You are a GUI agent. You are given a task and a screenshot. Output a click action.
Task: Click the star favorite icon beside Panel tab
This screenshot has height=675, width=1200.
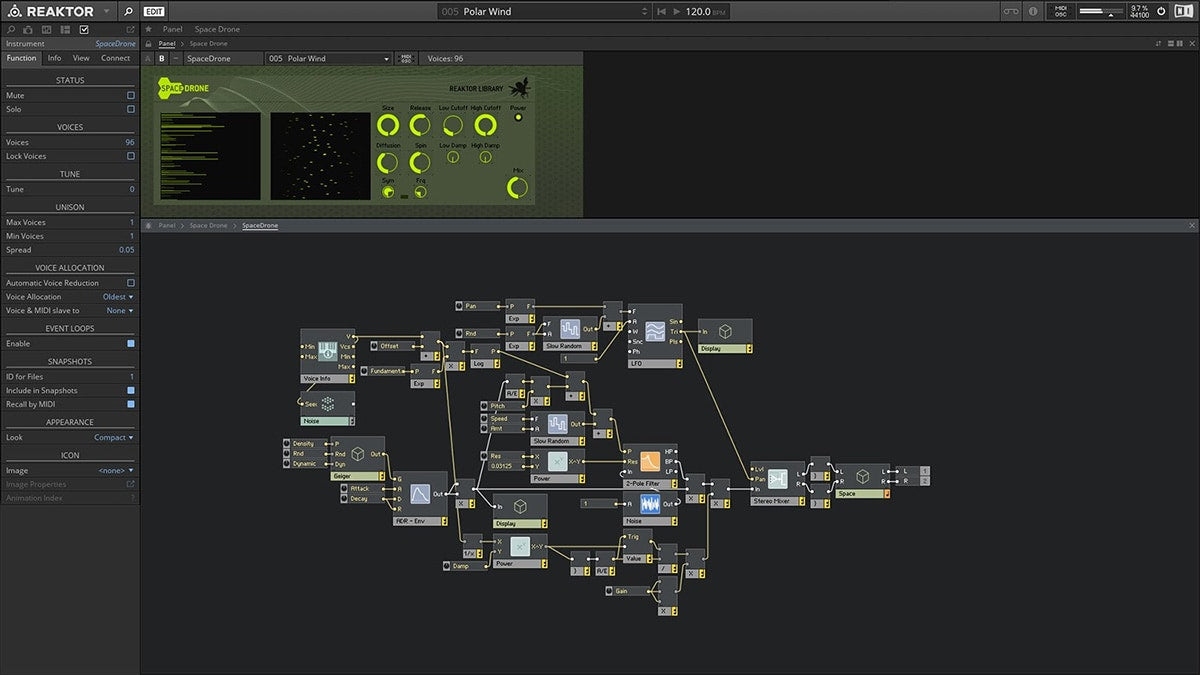point(149,30)
